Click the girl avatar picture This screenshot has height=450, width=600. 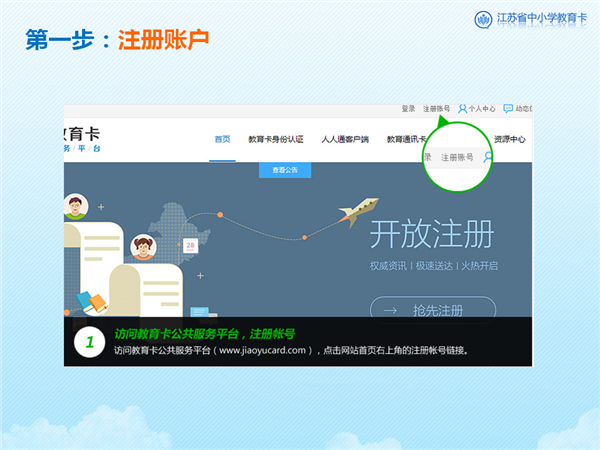pyautogui.click(x=143, y=247)
